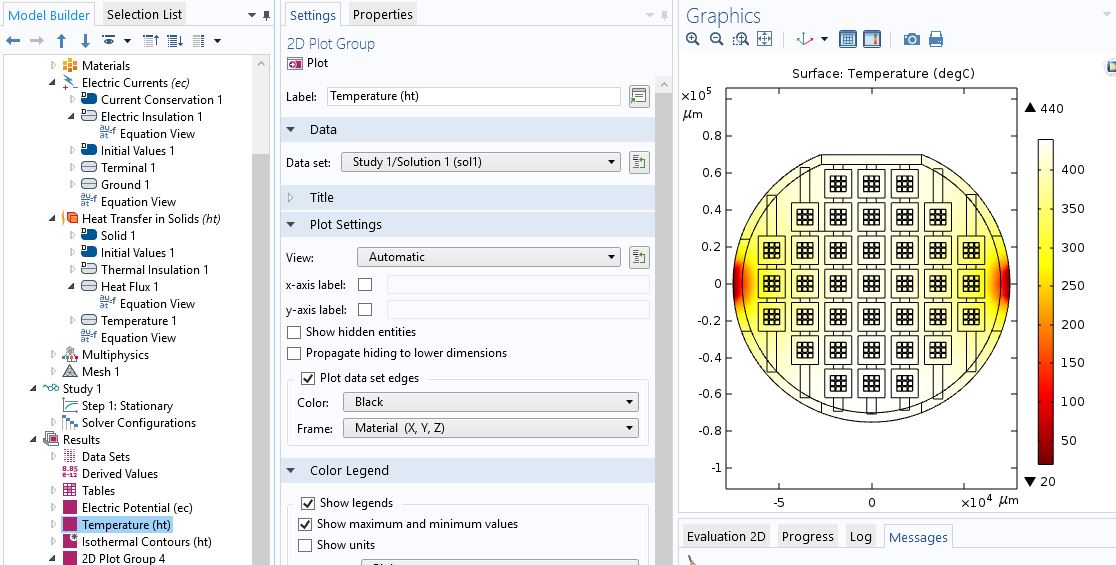Uncheck Plot data set edges
Image resolution: width=1116 pixels, height=565 pixels.
[308, 378]
